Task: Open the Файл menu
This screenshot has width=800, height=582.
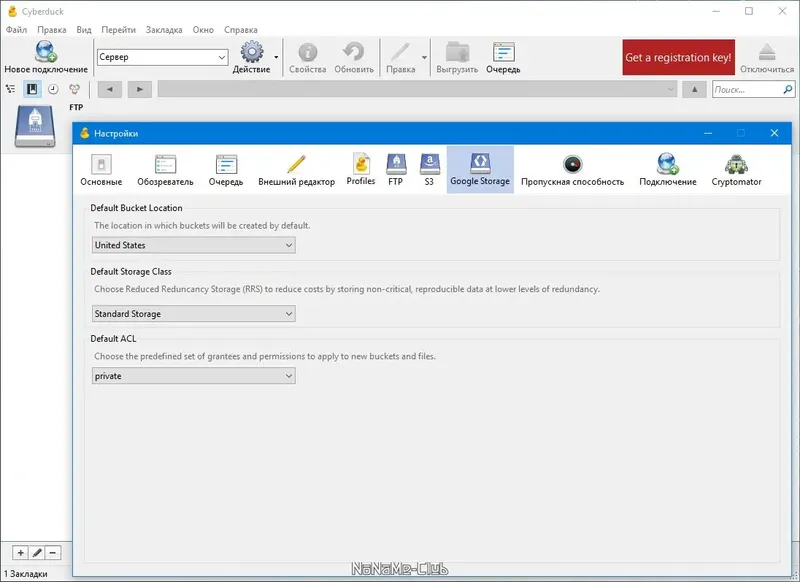Action: coord(16,30)
